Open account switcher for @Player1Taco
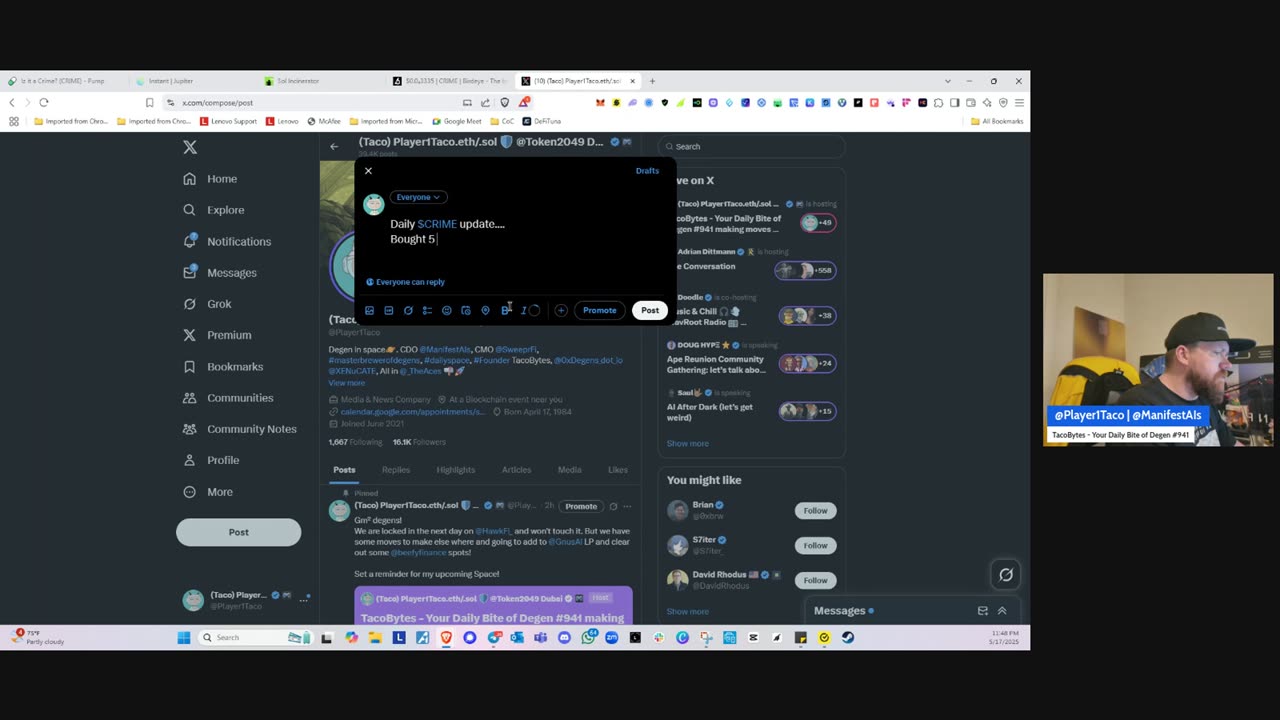Screen dimensions: 1280x720 pos(246,600)
